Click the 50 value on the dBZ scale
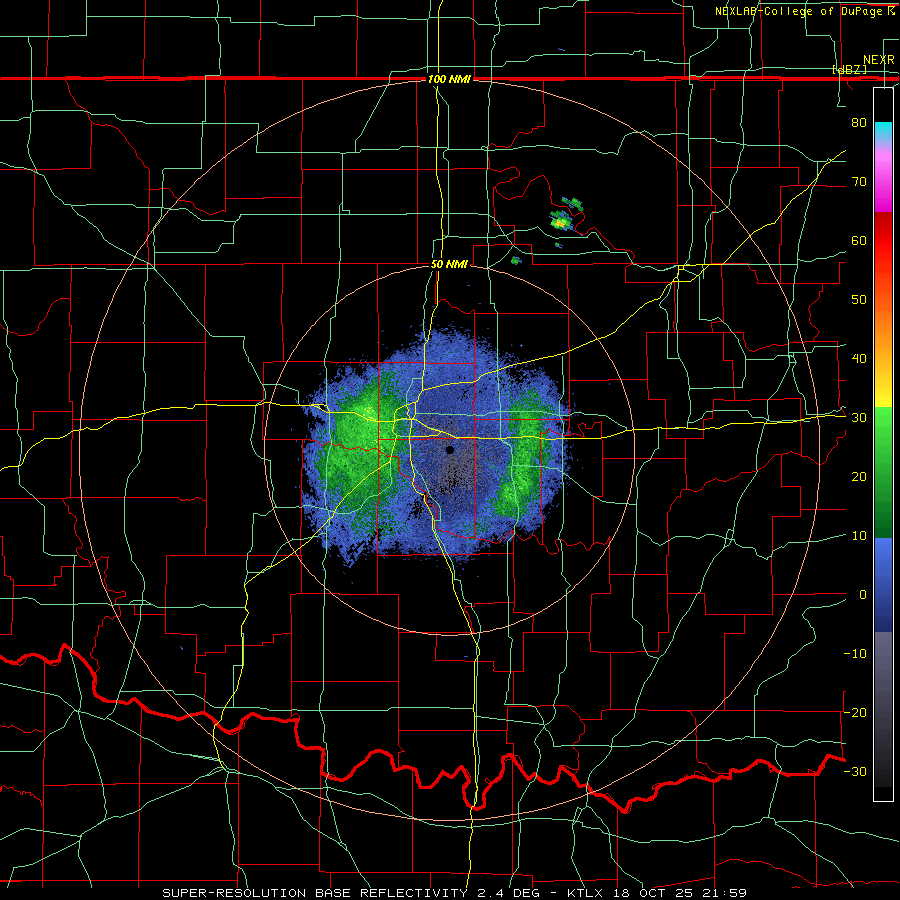Screen dimensions: 900x900 coord(859,300)
